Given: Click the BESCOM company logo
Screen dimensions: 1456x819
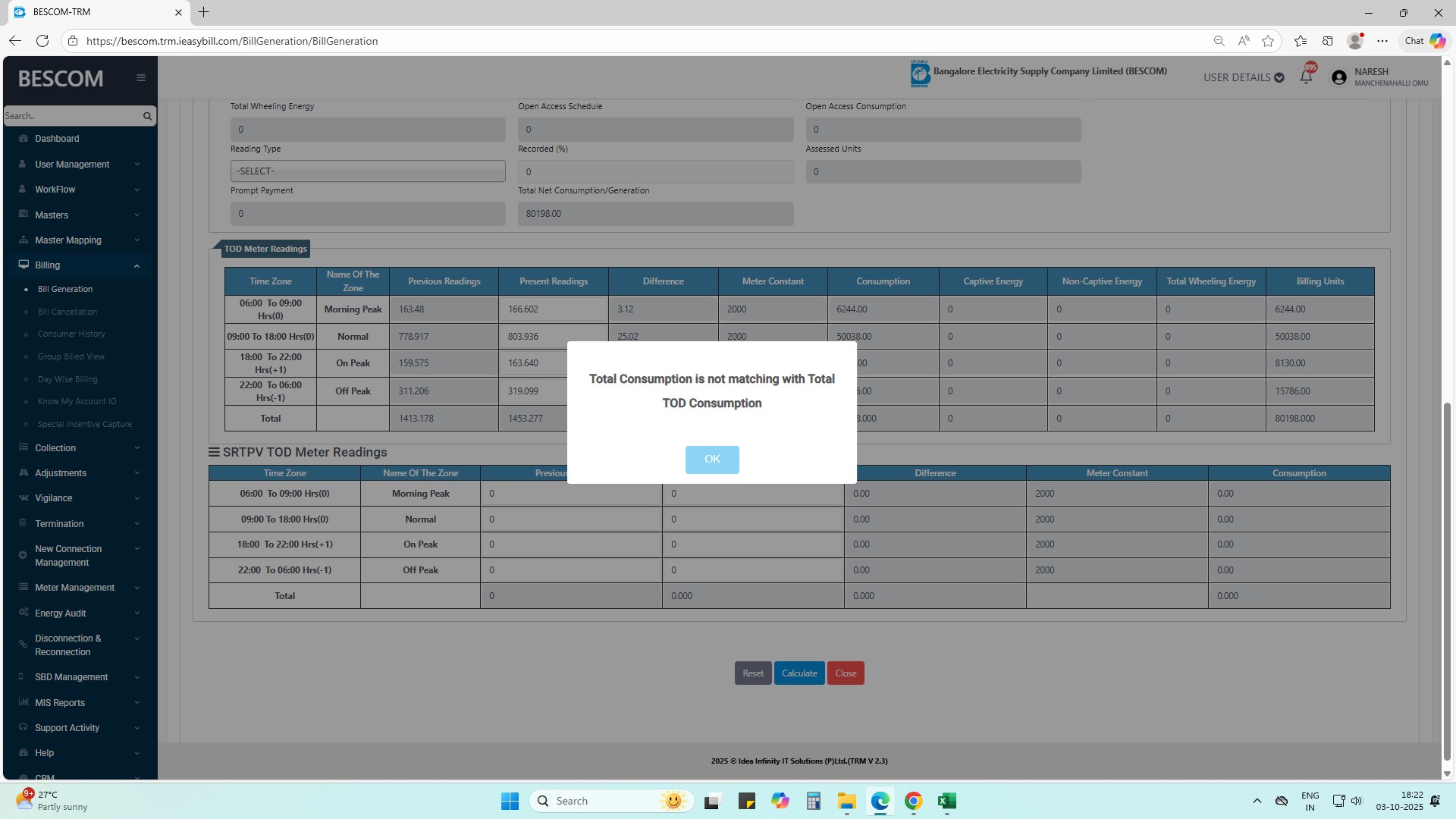Looking at the screenshot, I should (920, 74).
